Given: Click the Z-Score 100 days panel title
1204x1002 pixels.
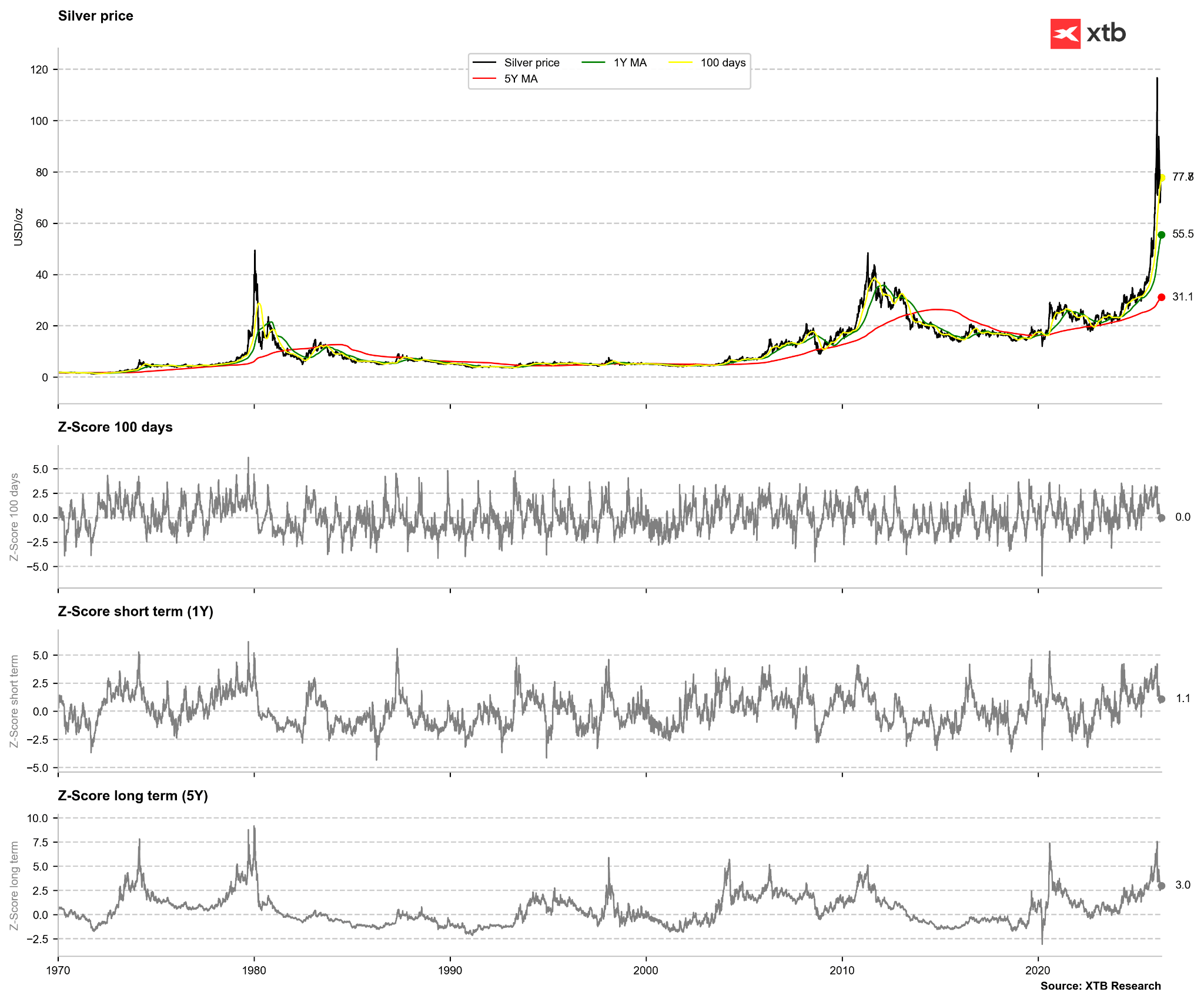Looking at the screenshot, I should click(x=115, y=427).
